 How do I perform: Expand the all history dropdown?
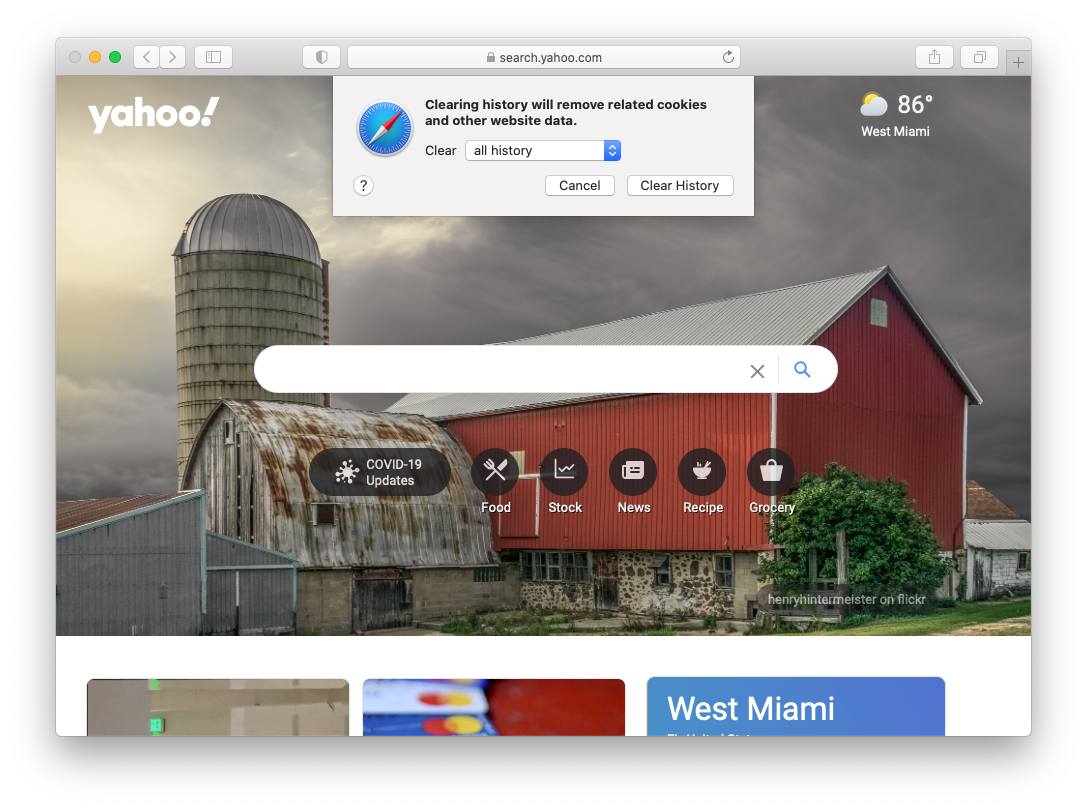[543, 150]
